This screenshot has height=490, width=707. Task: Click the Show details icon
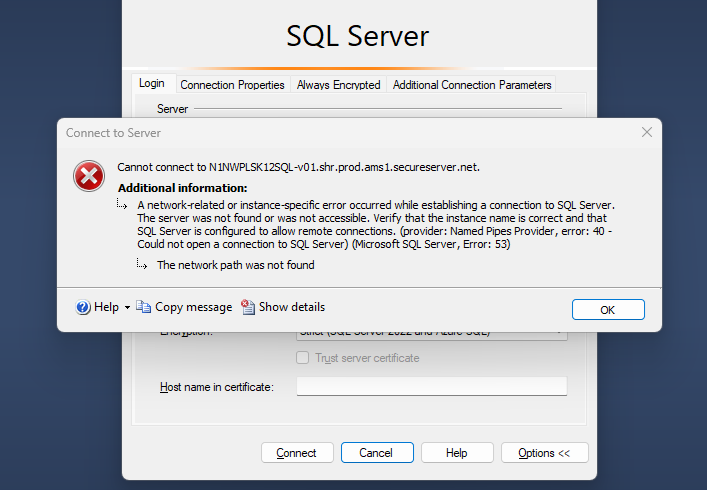[x=248, y=307]
